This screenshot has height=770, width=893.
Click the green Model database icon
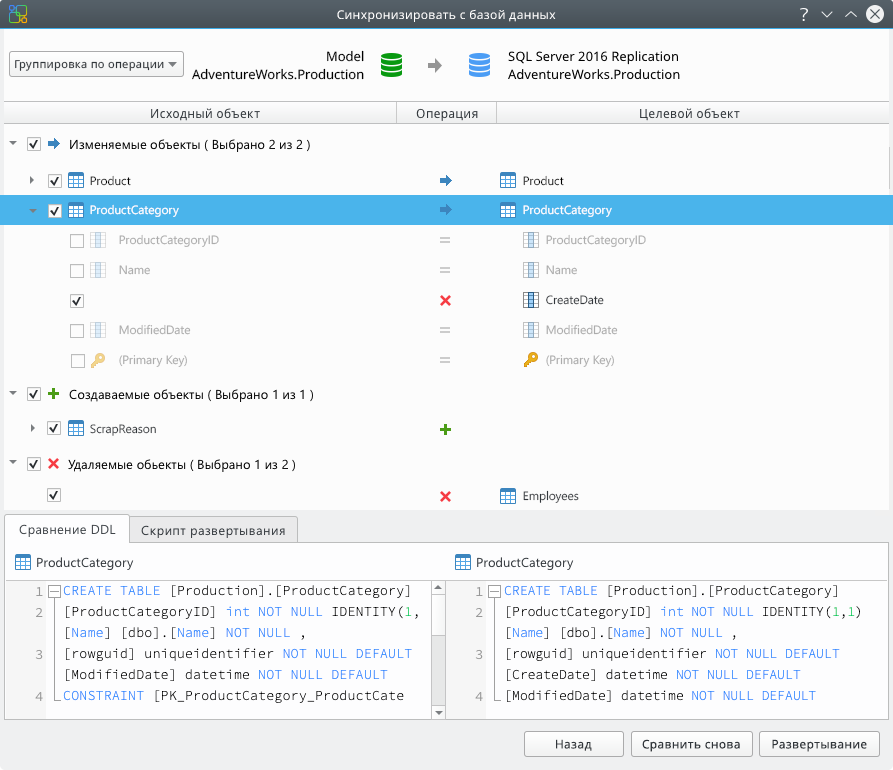391,65
